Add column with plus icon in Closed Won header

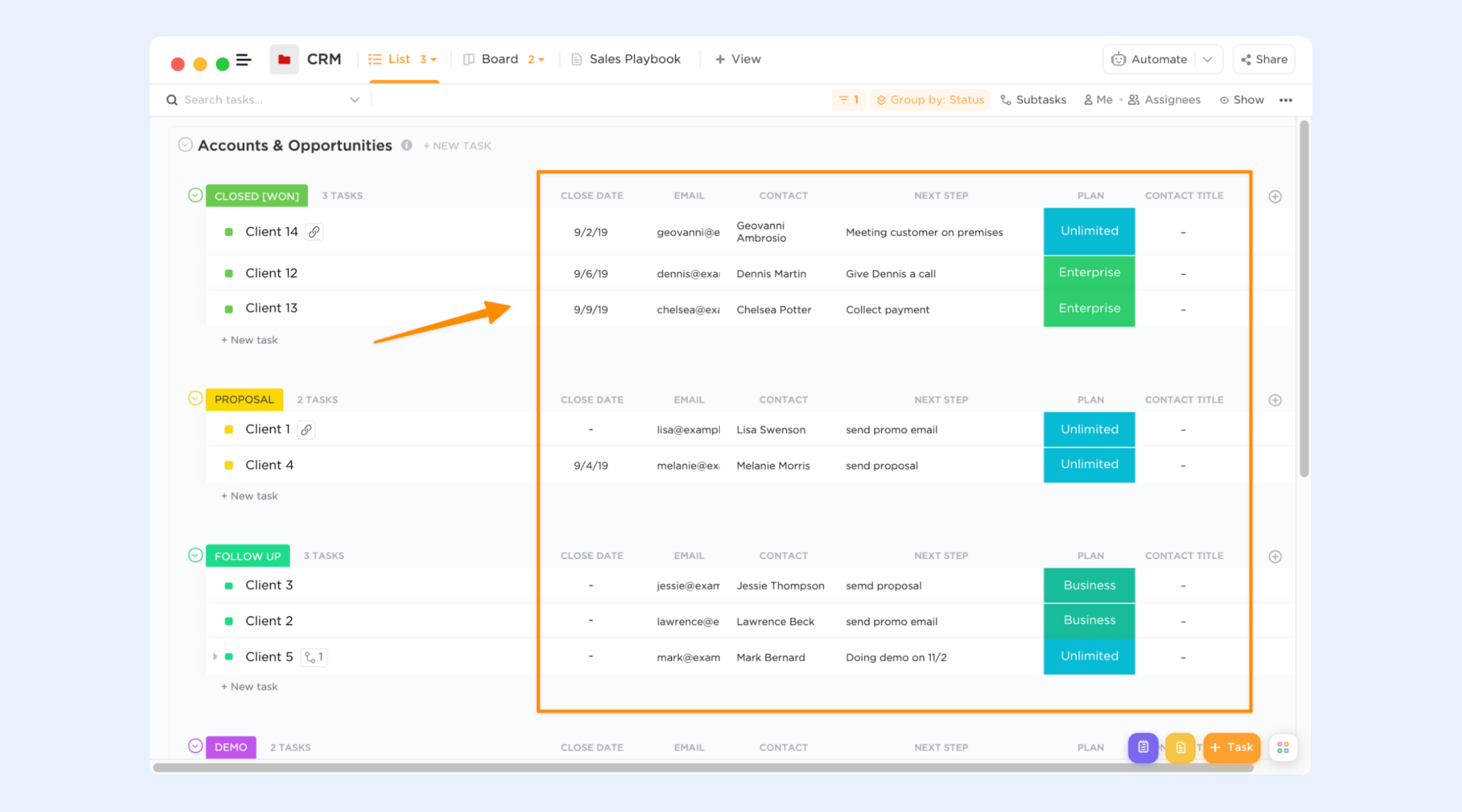[x=1275, y=196]
